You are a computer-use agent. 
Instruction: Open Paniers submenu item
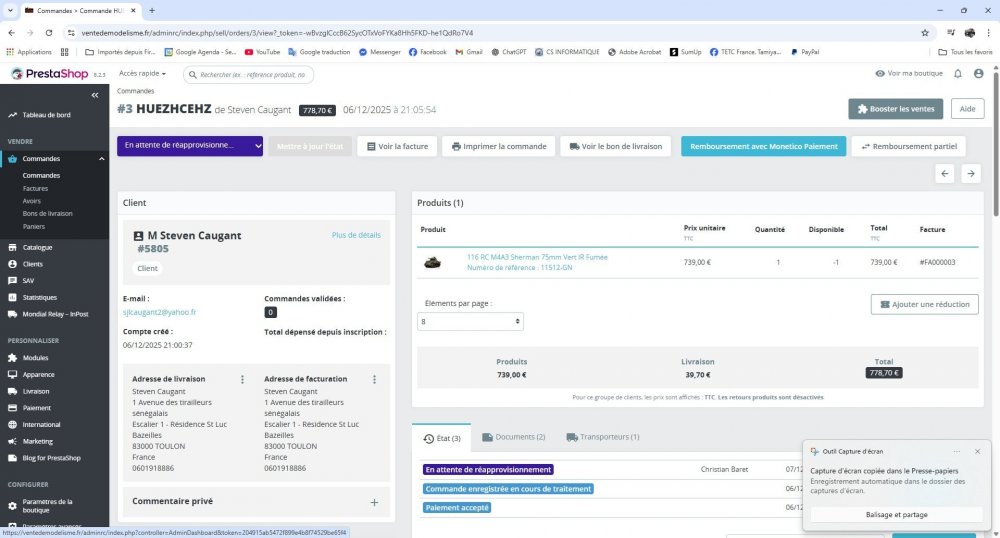34,226
